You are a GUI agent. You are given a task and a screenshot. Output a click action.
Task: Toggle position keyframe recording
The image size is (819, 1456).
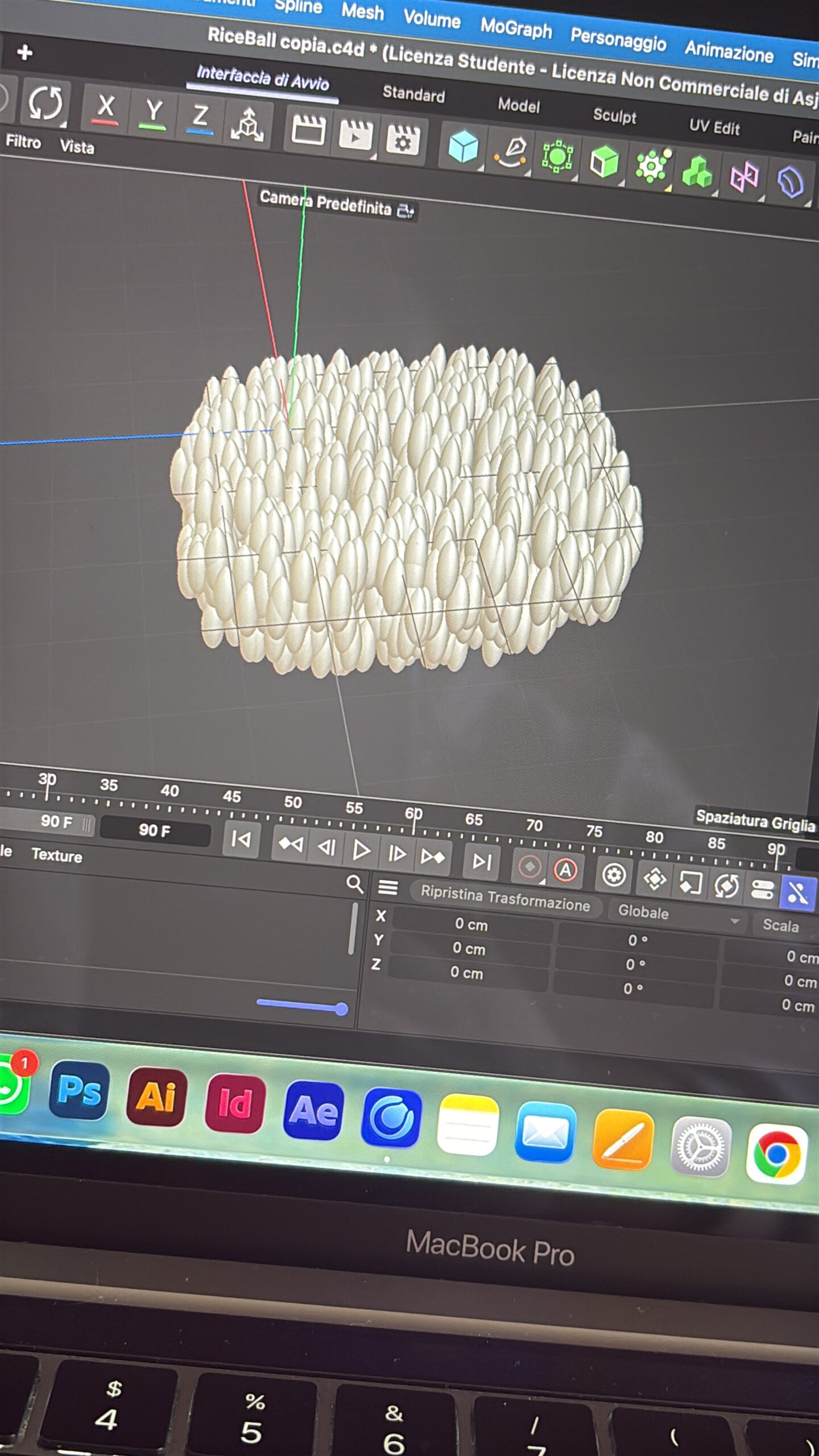(654, 879)
